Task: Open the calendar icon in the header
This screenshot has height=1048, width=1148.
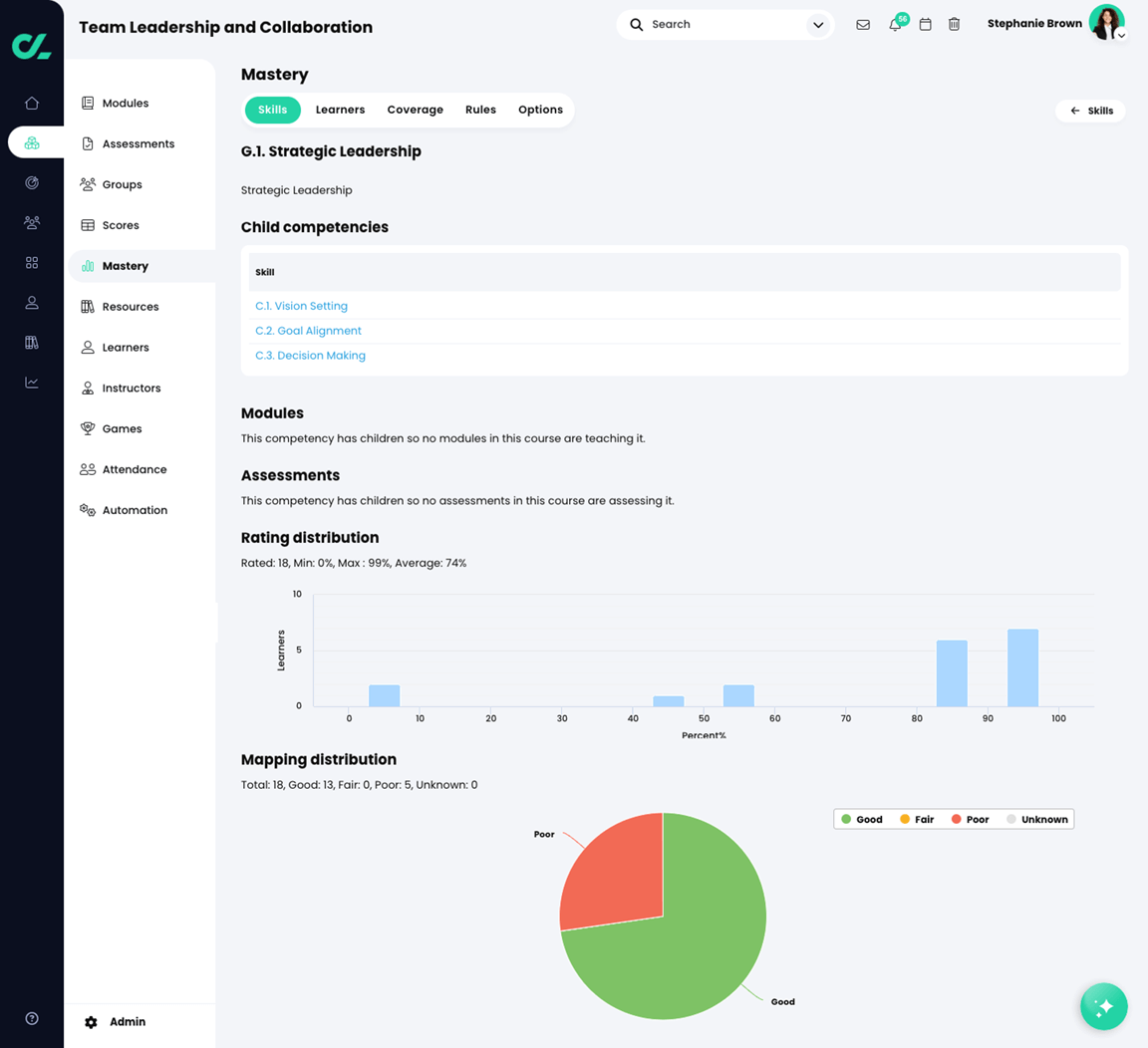Action: tap(925, 23)
